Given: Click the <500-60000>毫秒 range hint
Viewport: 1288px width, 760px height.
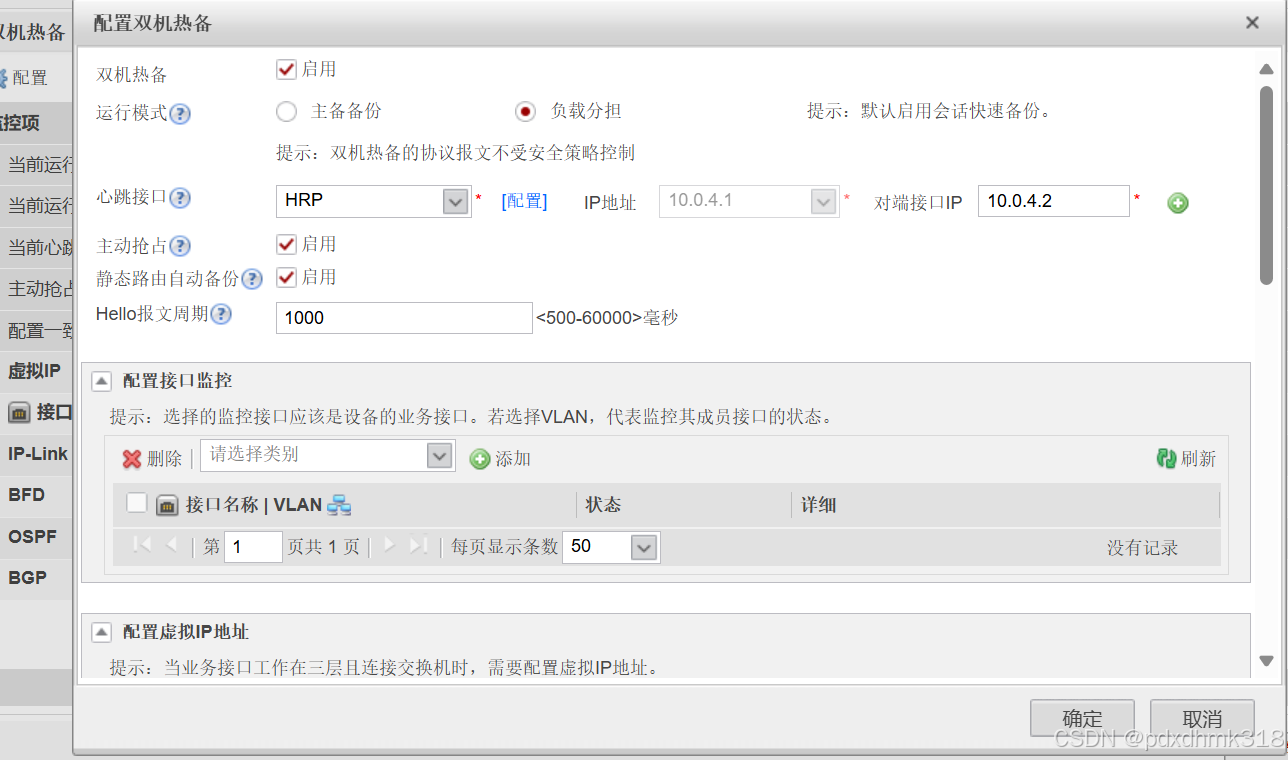Looking at the screenshot, I should click(607, 318).
